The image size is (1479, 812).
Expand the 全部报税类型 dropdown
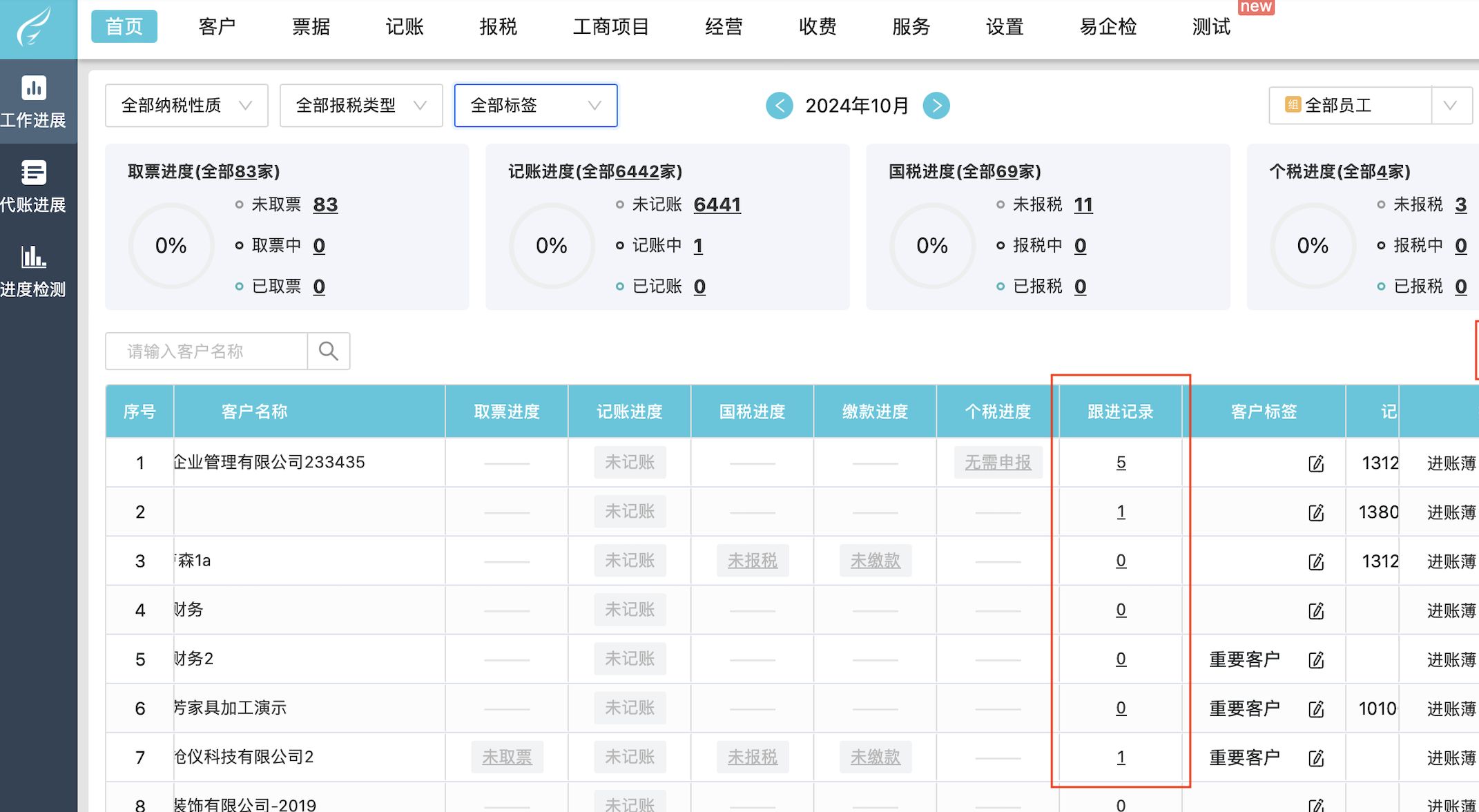361,106
